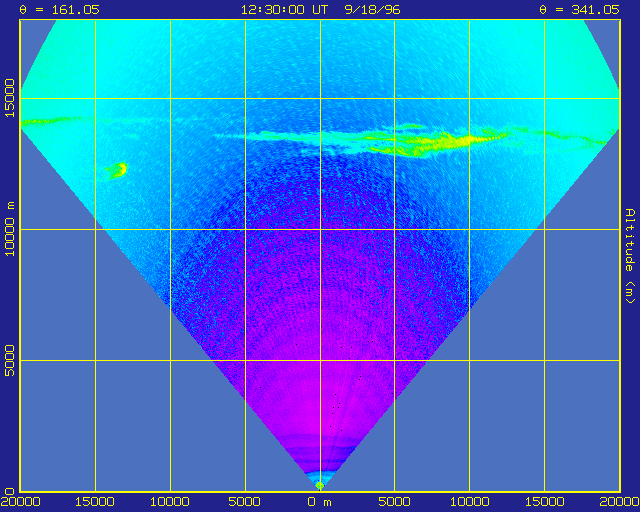Click the right-side 20000 horizontal range label
This screenshot has height=512, width=640.
(x=619, y=502)
